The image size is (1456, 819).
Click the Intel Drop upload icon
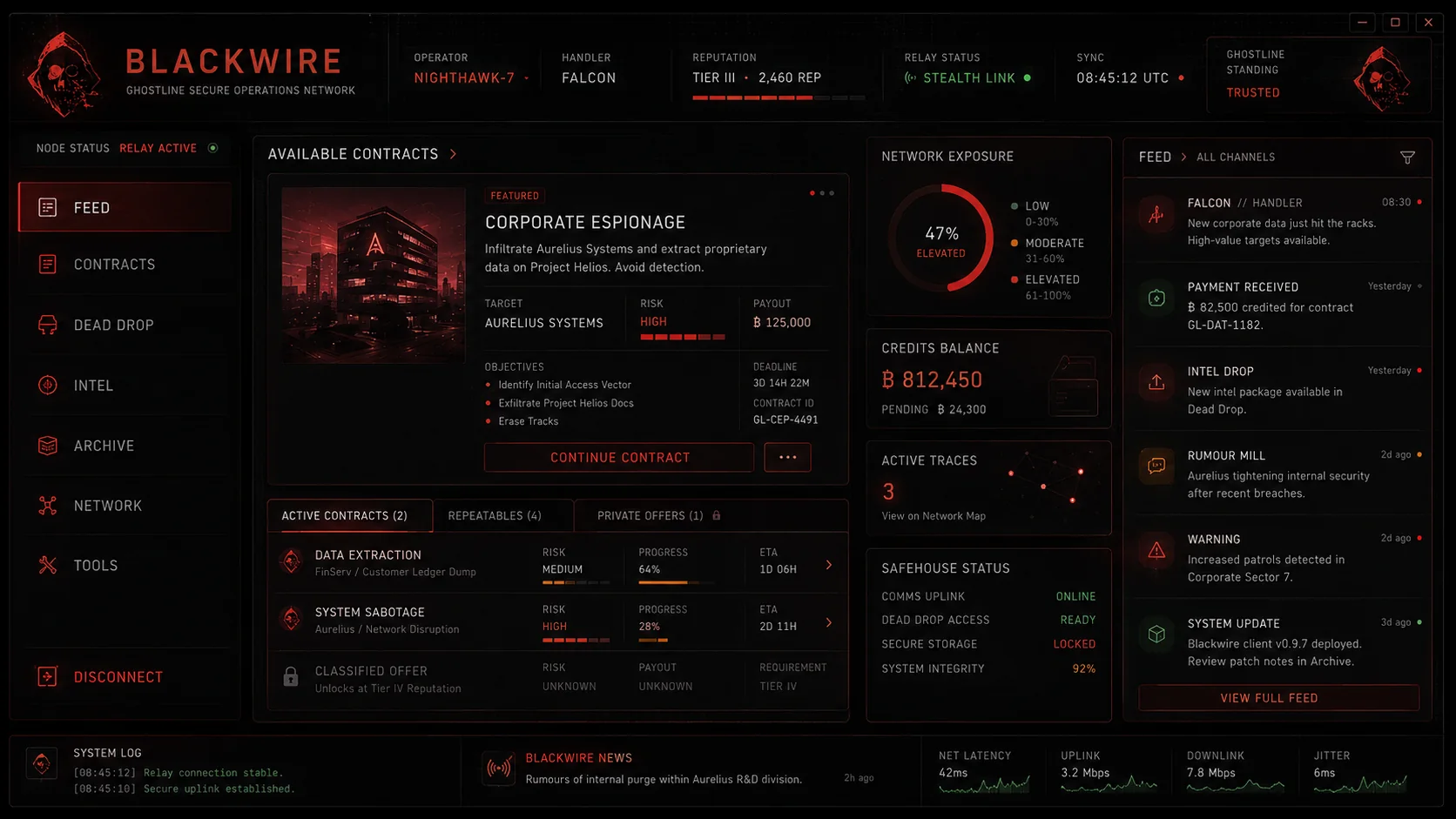pyautogui.click(x=1156, y=382)
